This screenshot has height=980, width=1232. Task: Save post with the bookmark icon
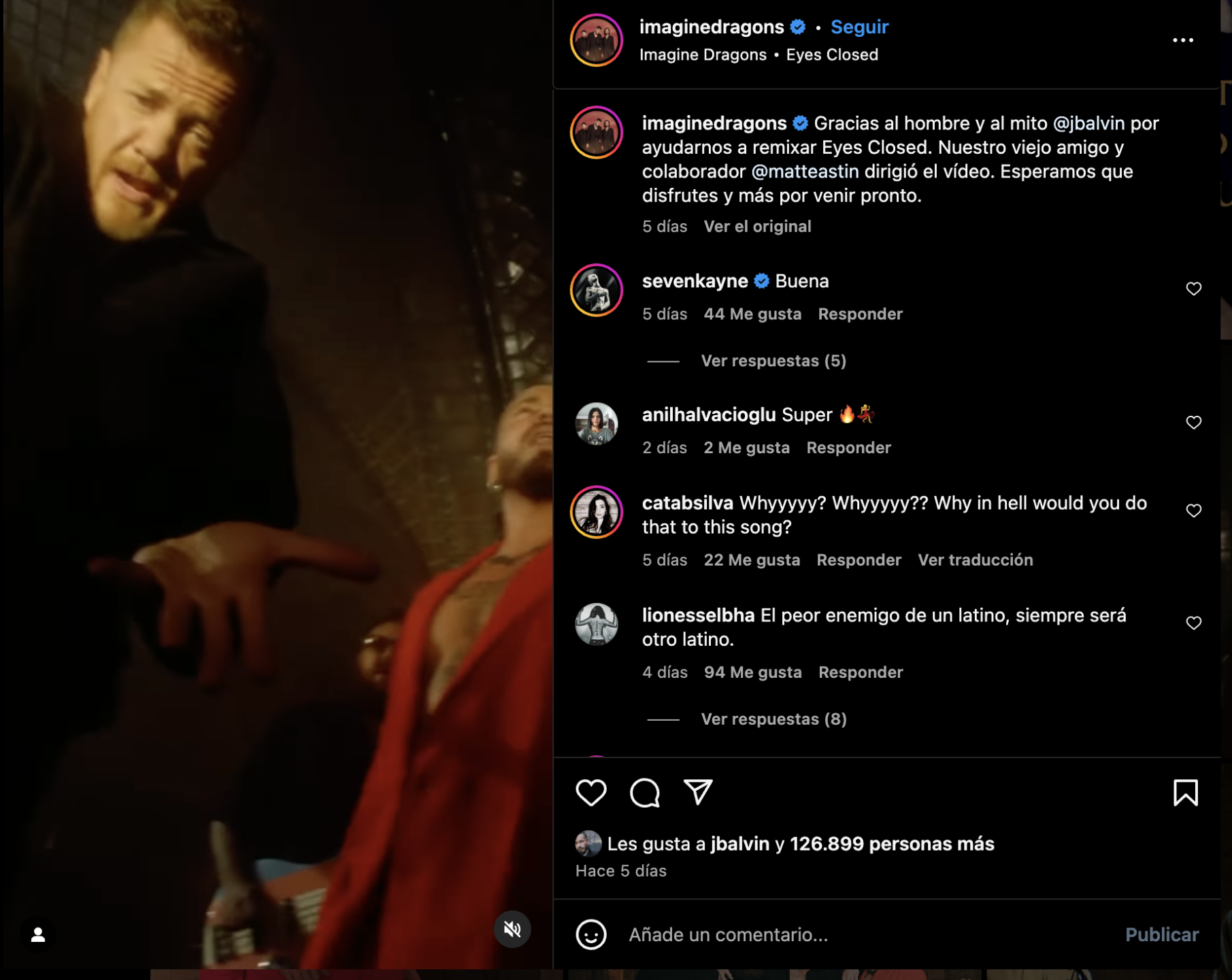[x=1185, y=793]
